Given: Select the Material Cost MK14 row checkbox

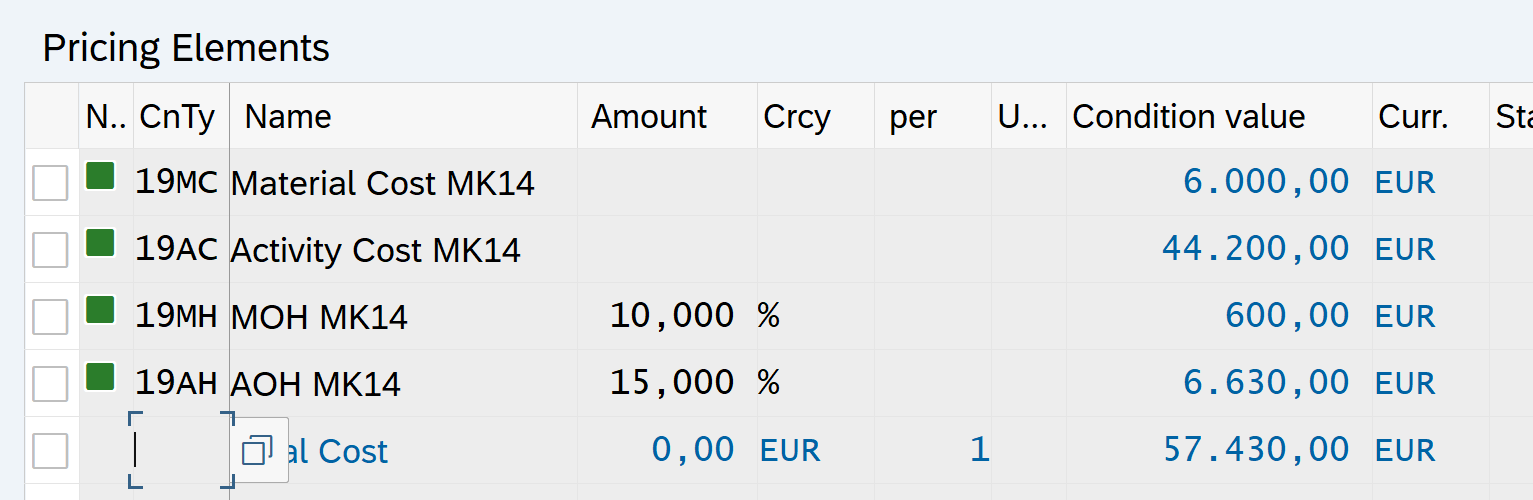Looking at the screenshot, I should pyautogui.click(x=51, y=183).
